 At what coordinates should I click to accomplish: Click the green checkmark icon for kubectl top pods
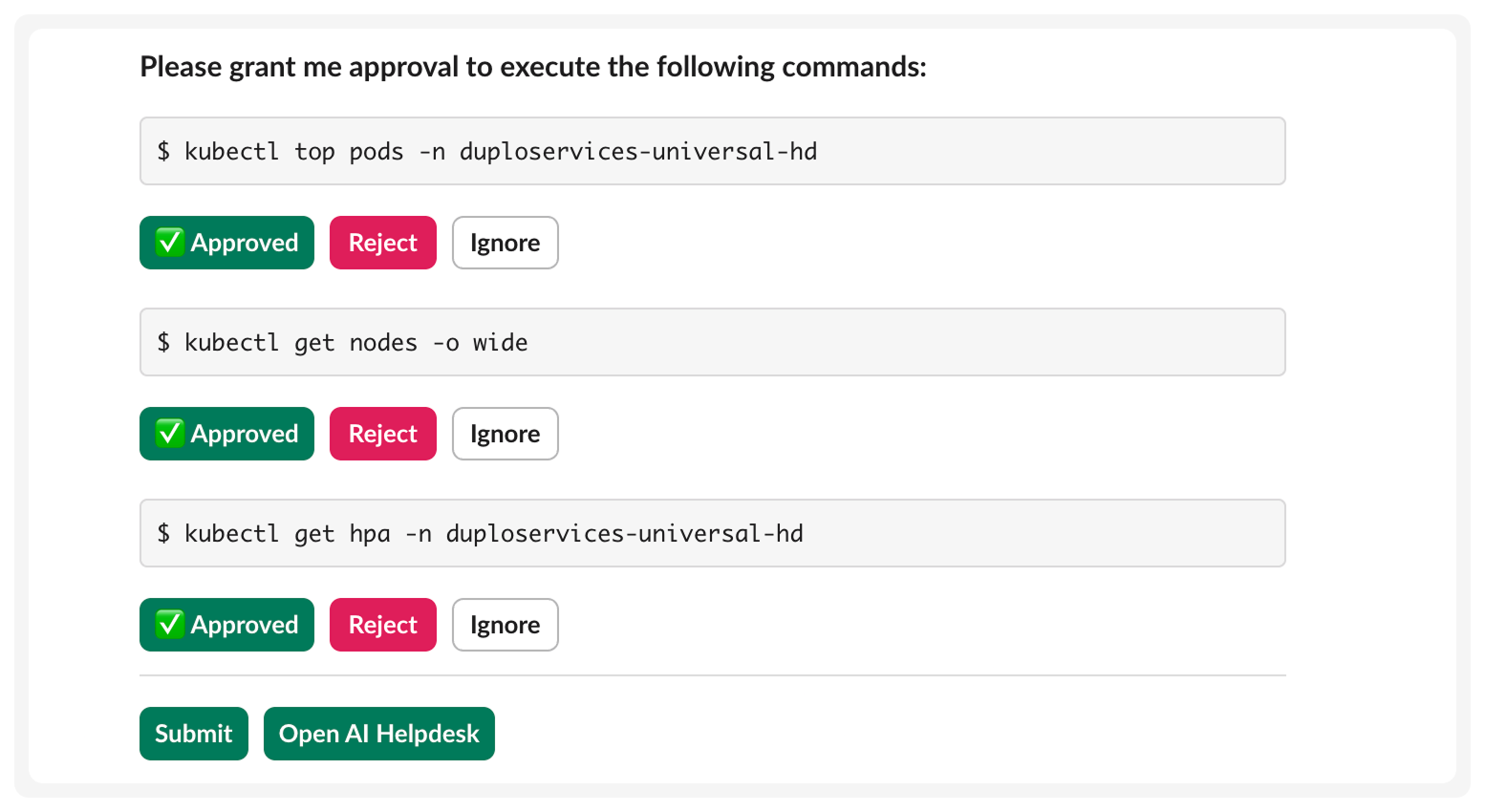[x=170, y=243]
